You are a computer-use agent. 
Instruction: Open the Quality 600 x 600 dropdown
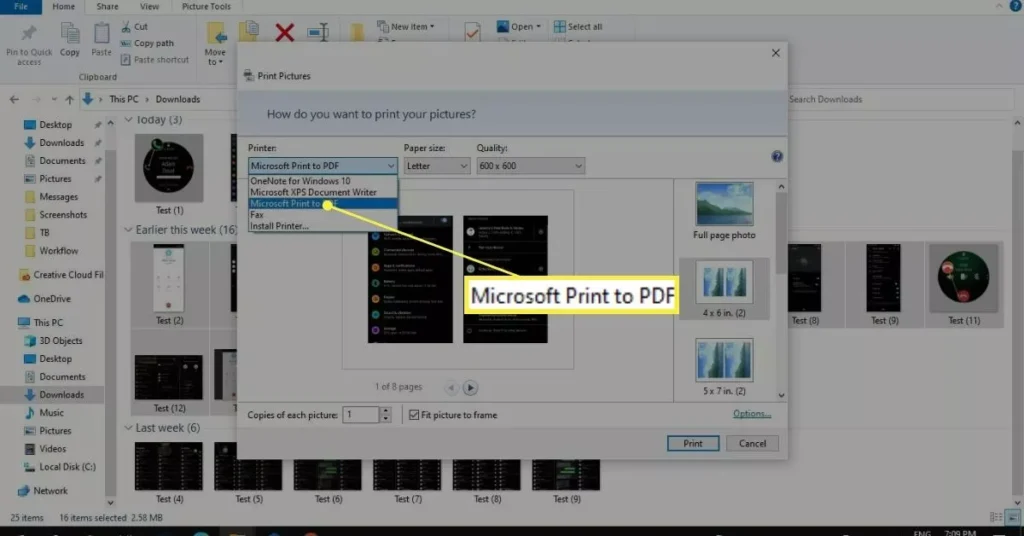tap(530, 166)
